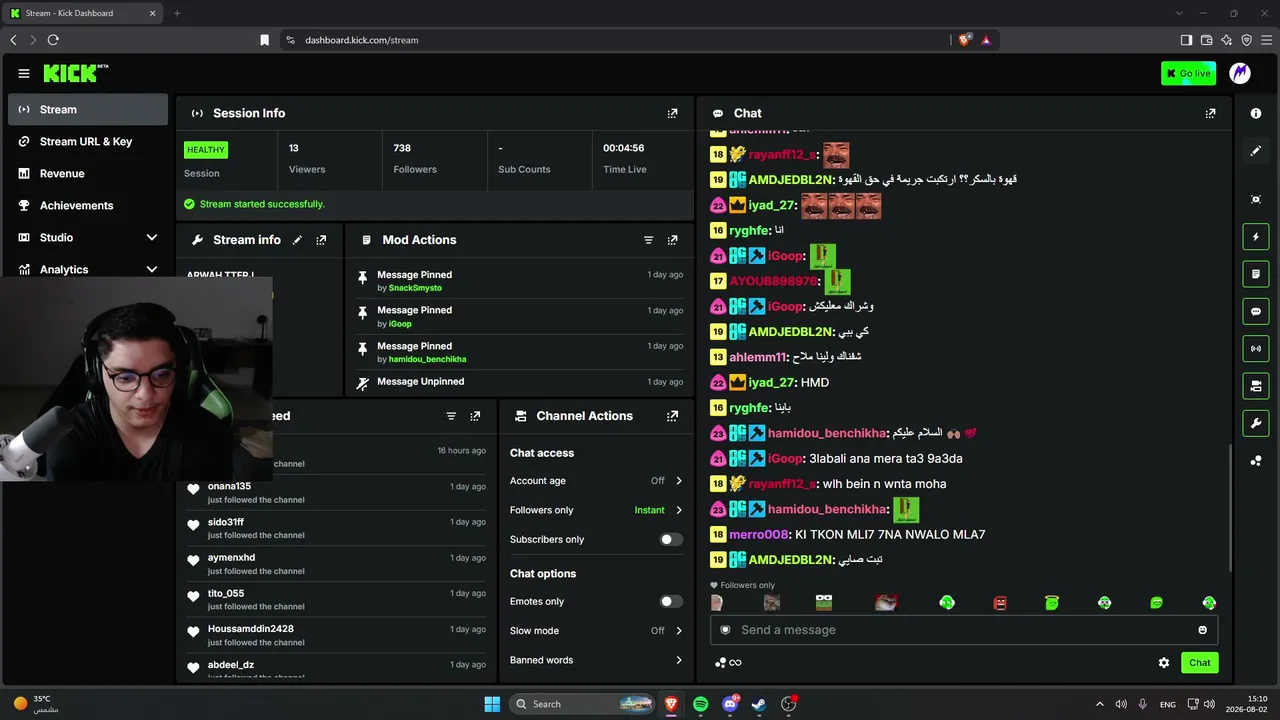Click the chat bubble icon in right rail

pyautogui.click(x=1256, y=311)
